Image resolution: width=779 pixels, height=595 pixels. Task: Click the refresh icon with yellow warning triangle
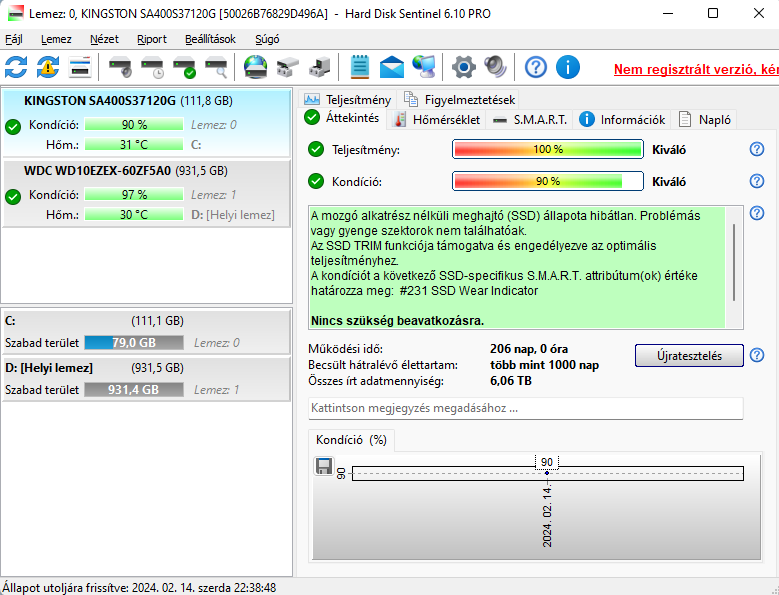(x=48, y=67)
